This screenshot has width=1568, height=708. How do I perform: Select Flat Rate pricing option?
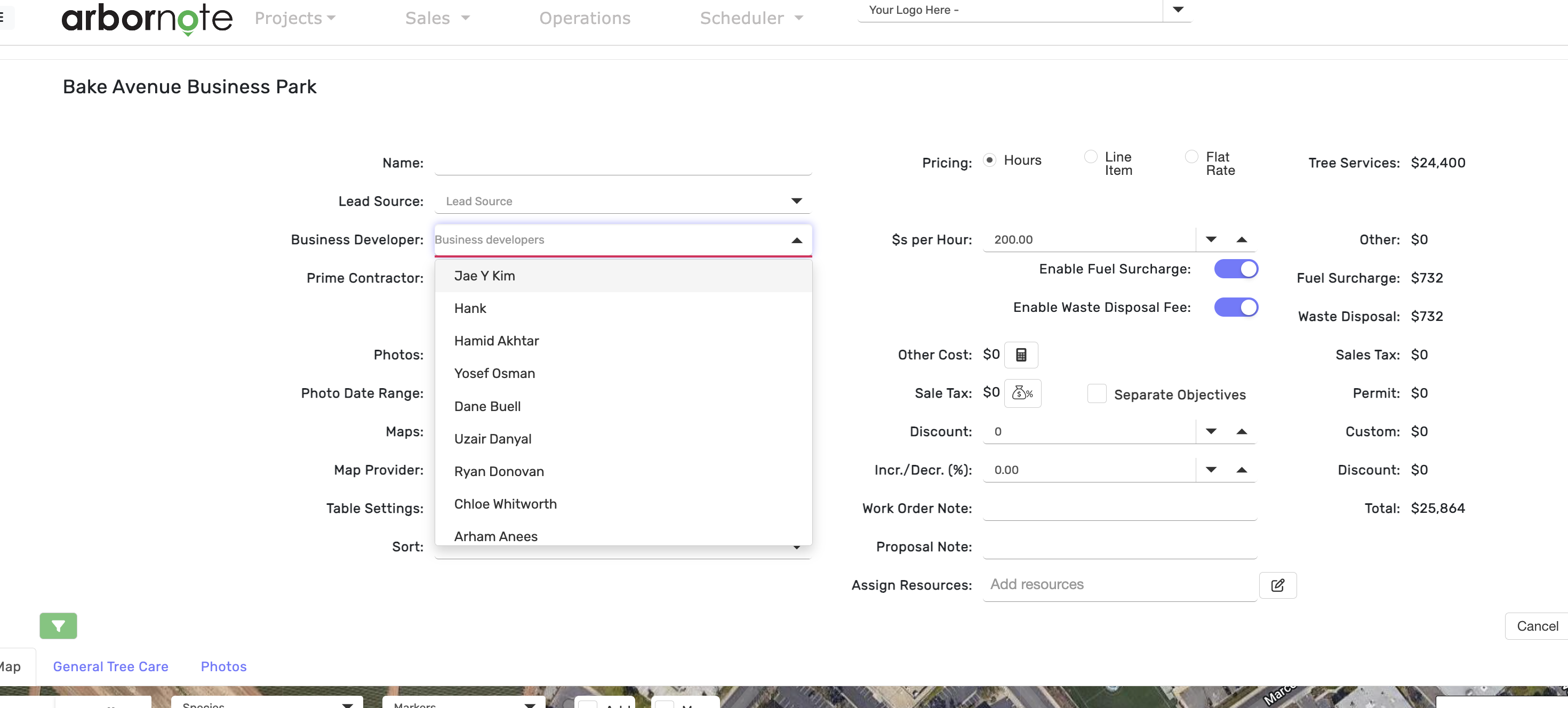point(1192,157)
